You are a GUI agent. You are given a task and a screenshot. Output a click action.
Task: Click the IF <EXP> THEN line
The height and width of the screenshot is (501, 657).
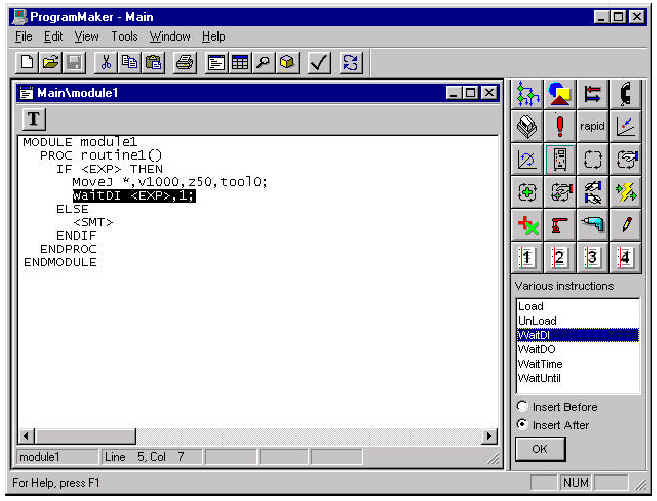tap(109, 169)
